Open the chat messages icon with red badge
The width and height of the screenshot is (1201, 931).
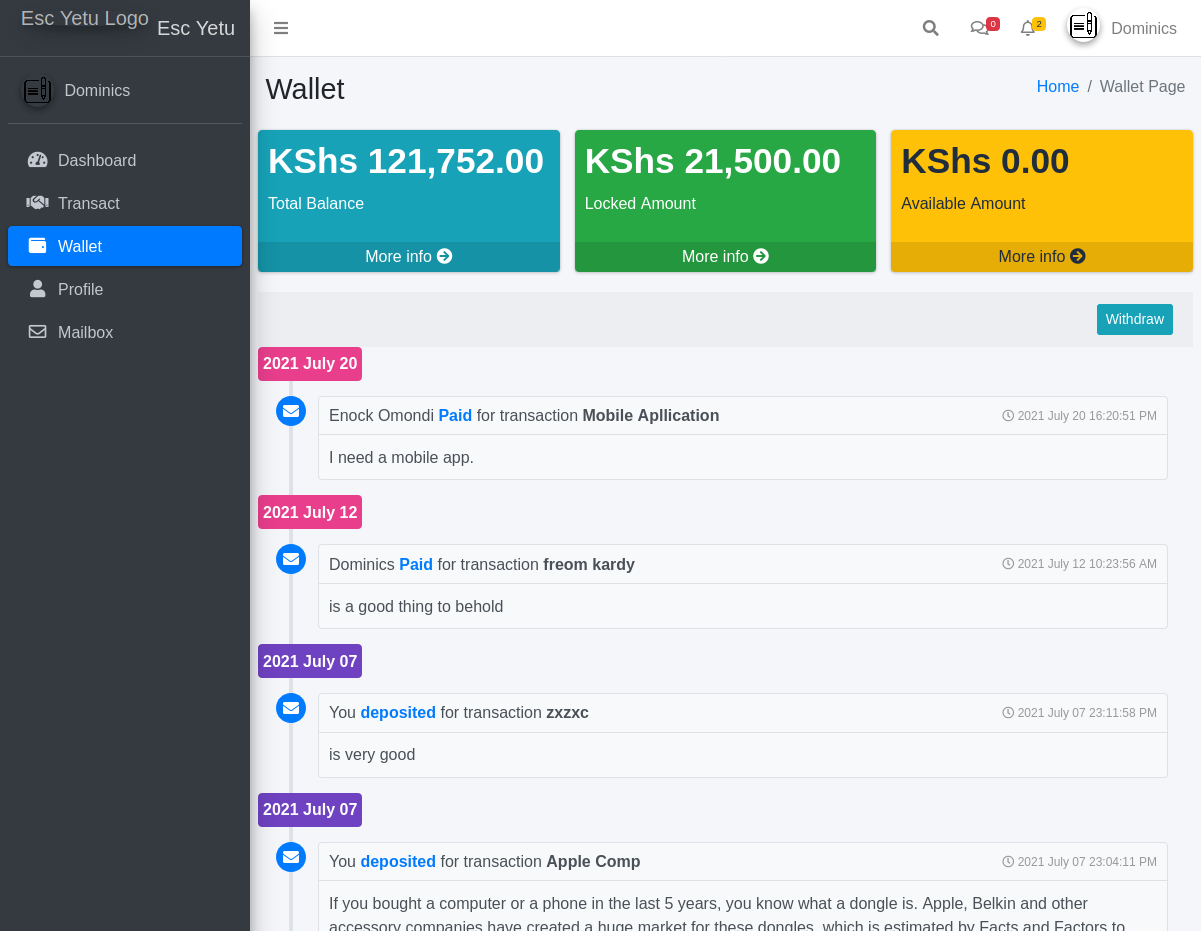[x=980, y=28]
